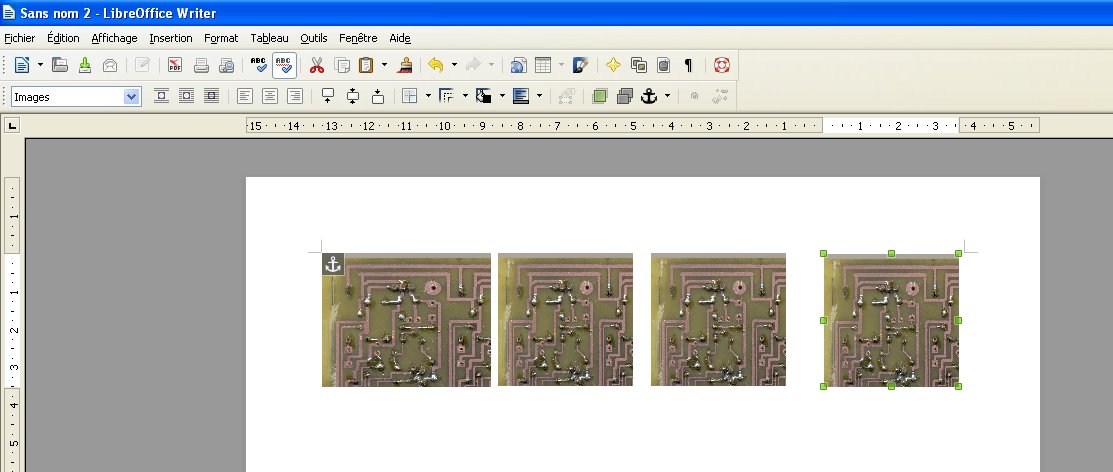Screen dimensions: 1113x472
Task: Click the Document as E-mail icon
Action: coord(110,65)
